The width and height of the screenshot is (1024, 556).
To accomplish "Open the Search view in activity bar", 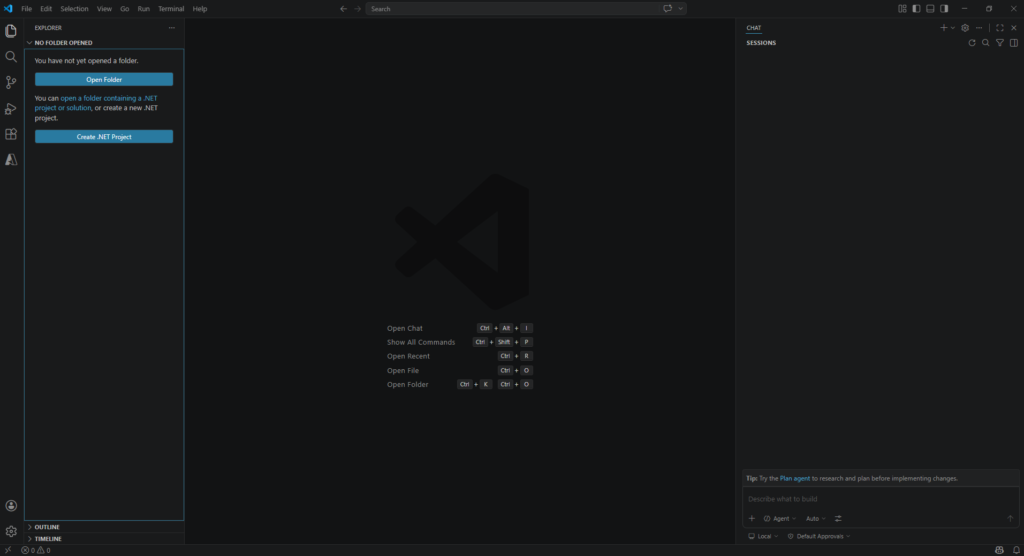I will click(11, 57).
